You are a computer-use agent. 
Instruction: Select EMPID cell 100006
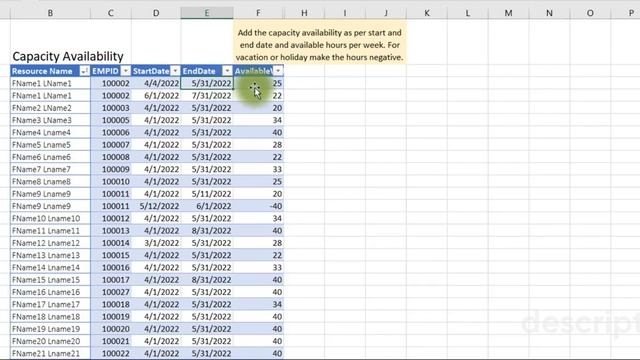[x=111, y=132]
